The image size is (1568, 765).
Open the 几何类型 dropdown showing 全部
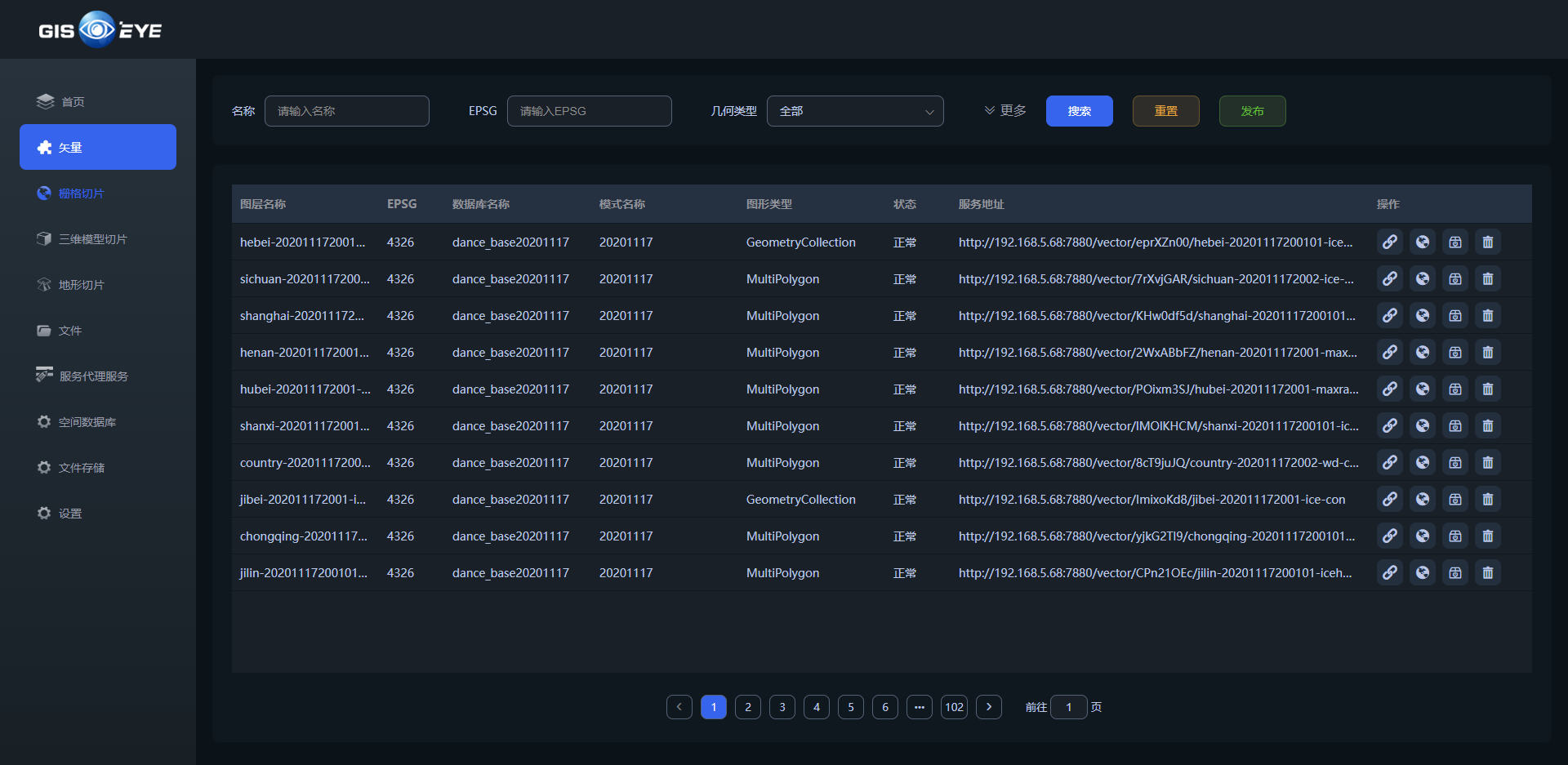855,111
